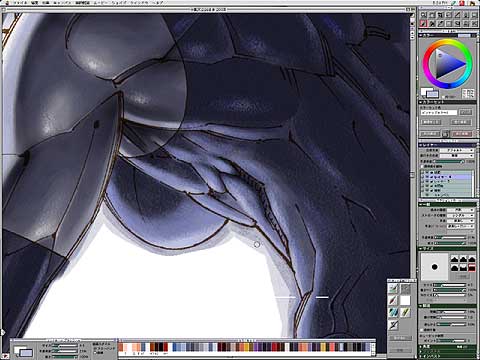Click the blue gradient selector icon
Screen dimensions: 480x360
394,312
